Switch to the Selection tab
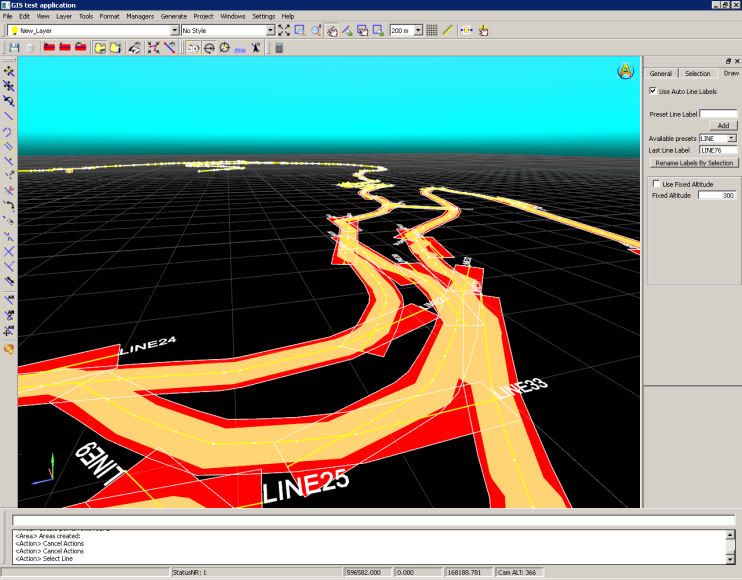Screen dimensions: 742x580 point(697,73)
